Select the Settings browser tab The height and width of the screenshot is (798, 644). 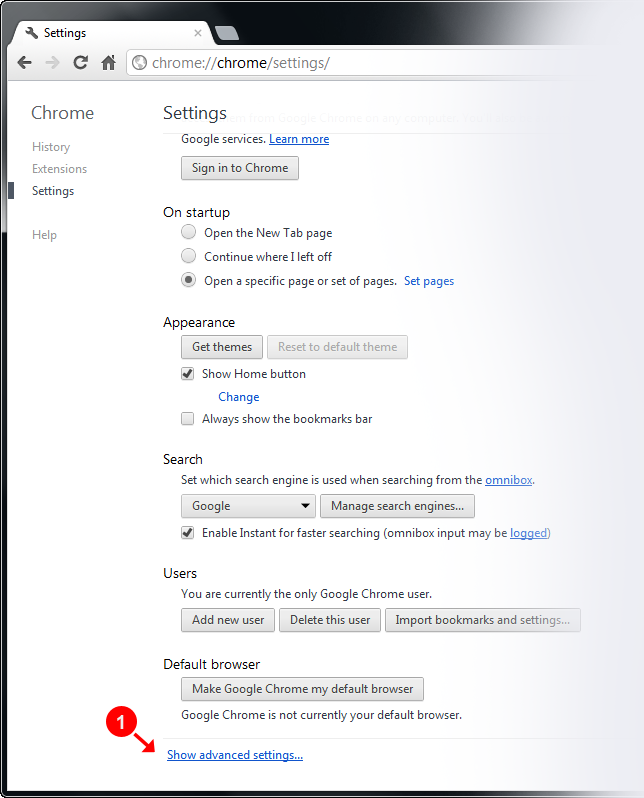[x=112, y=33]
